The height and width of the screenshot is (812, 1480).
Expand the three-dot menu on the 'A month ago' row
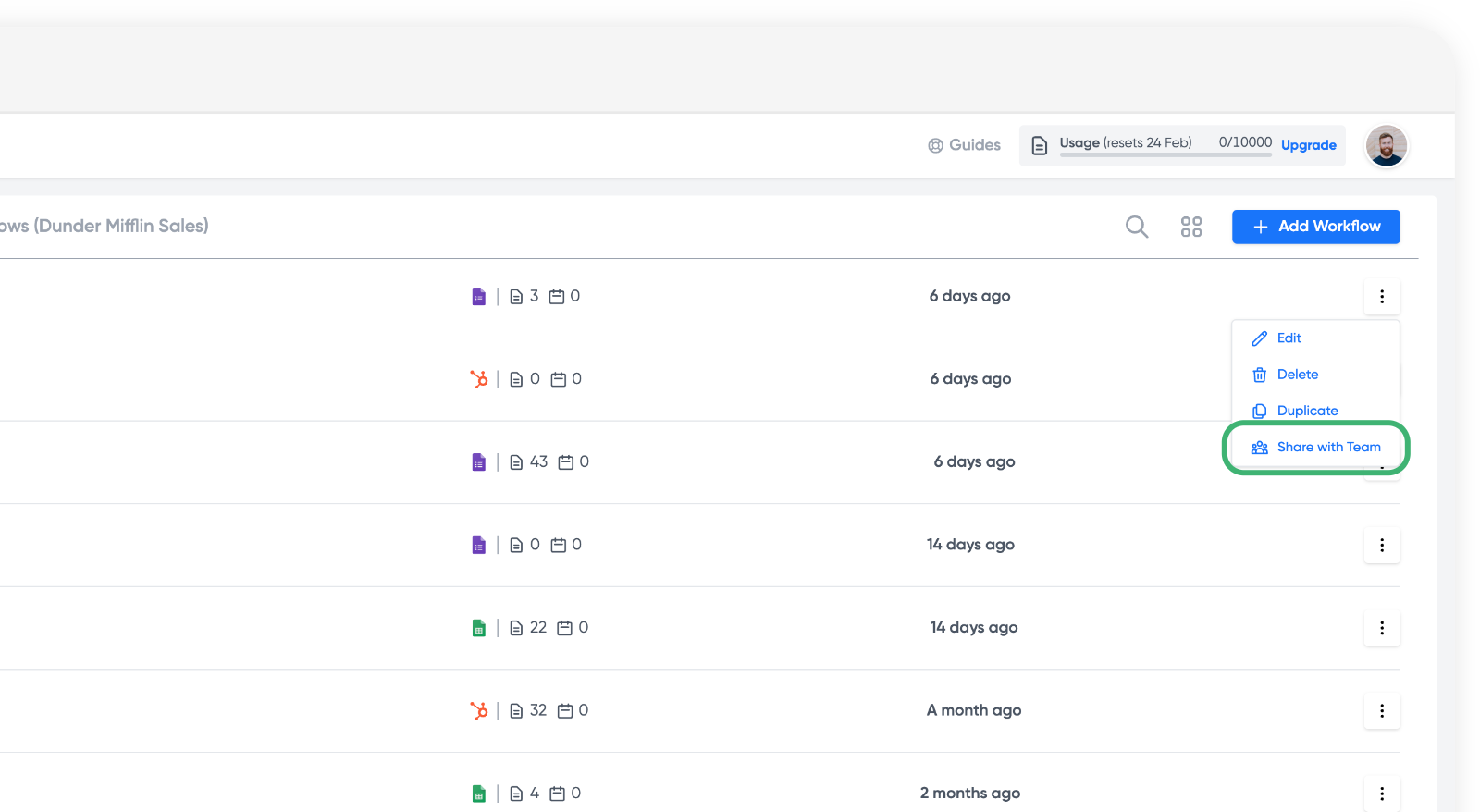click(1381, 710)
